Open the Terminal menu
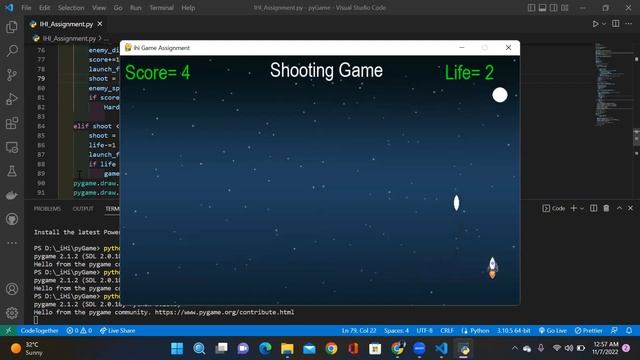This screenshot has height=360, width=640. click(161, 8)
